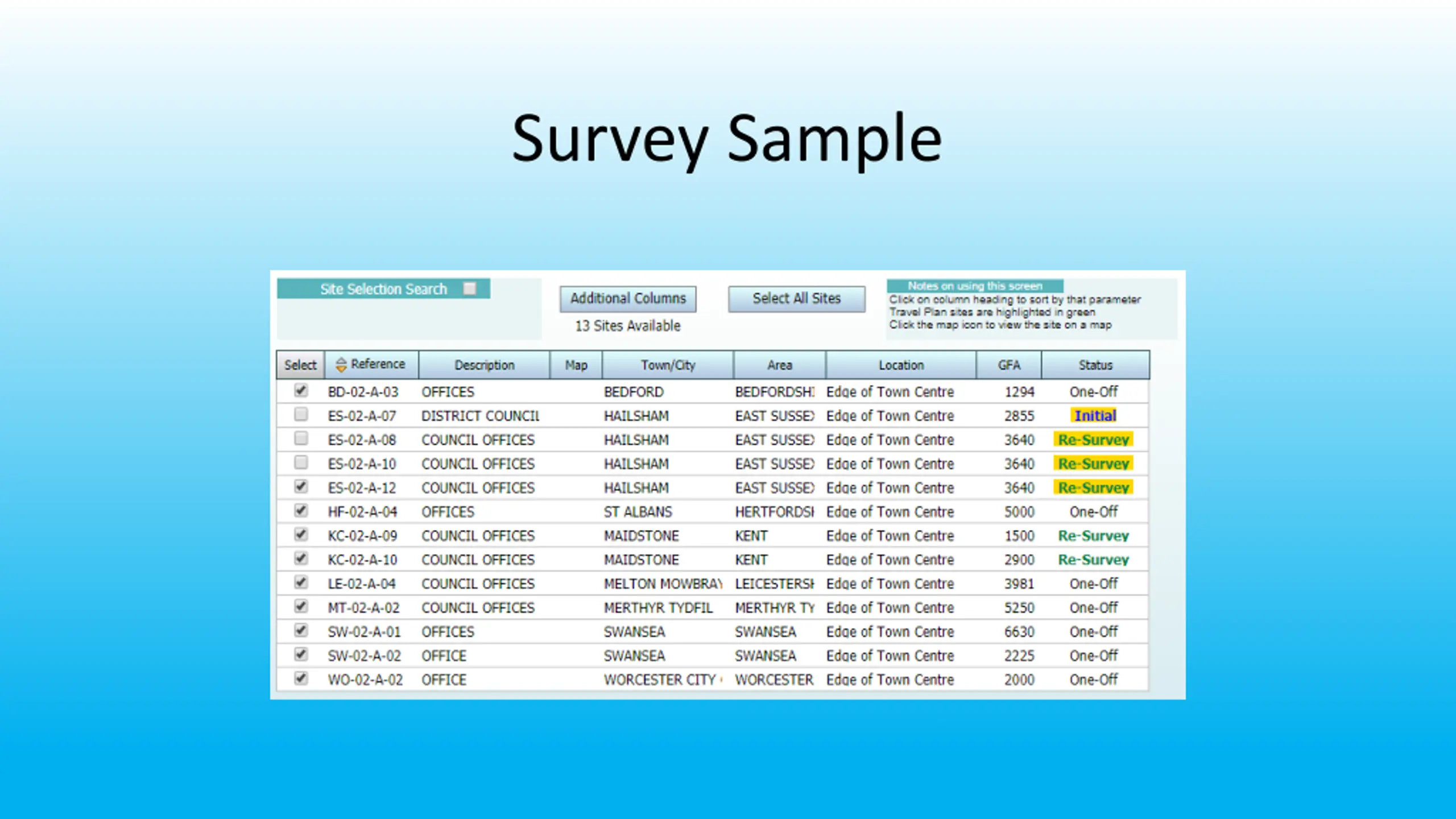Image resolution: width=1456 pixels, height=819 pixels.
Task: Uncheck the MT-02-A-02 row checkbox
Action: point(301,606)
